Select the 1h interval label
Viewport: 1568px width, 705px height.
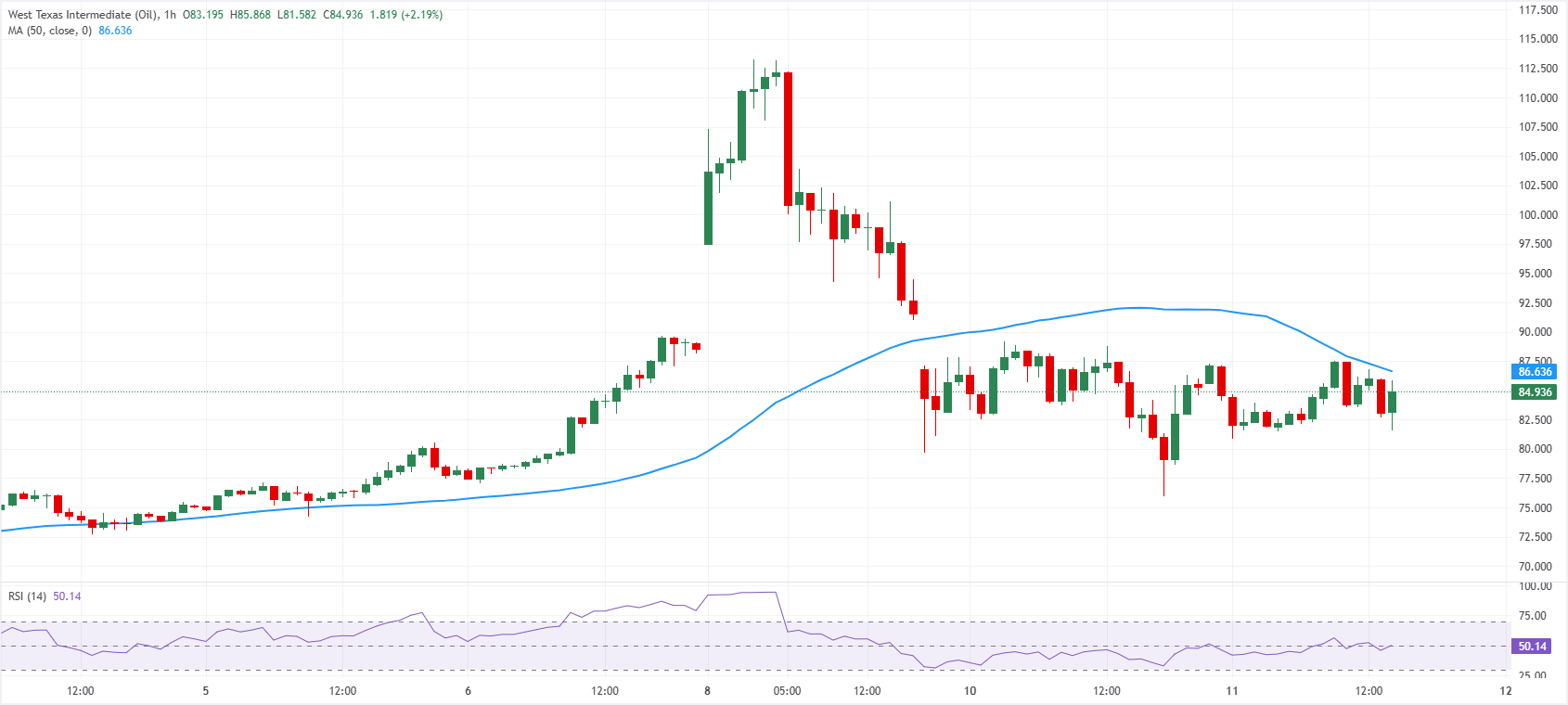click(x=170, y=15)
